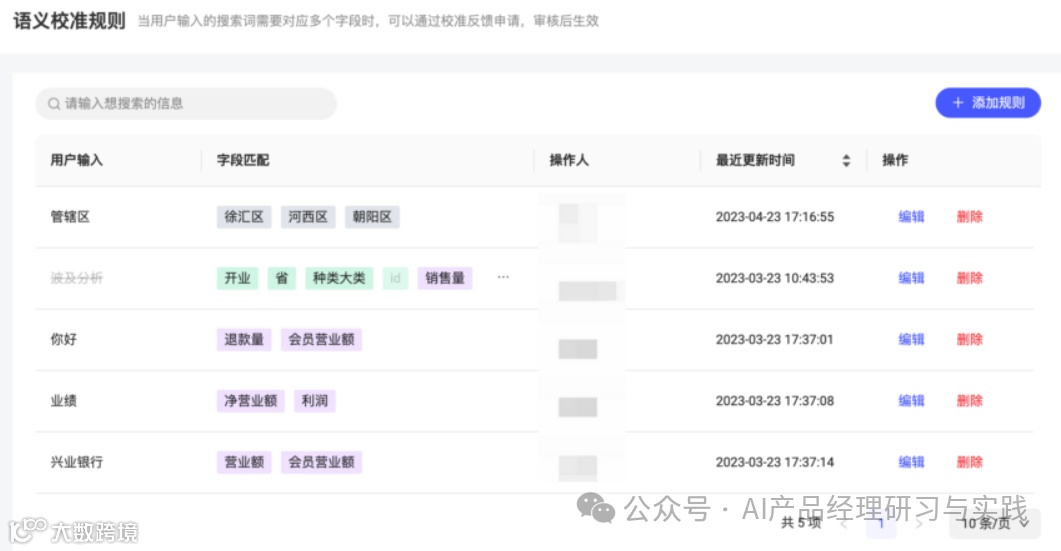Select the 业绩 user input cell

click(64, 401)
